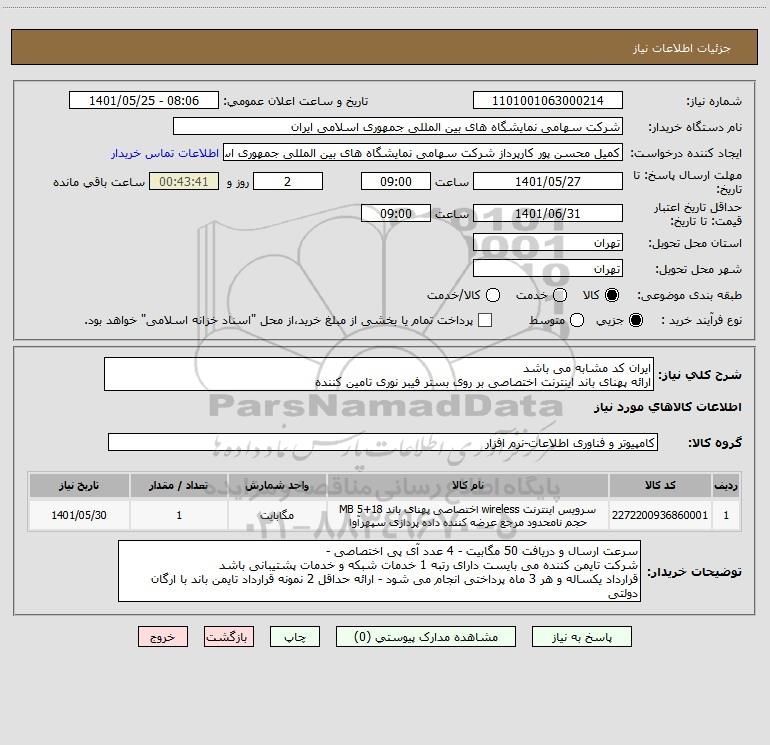Click the شماره نیاز field 1101001063000214
770x745 pixels.
548,101
